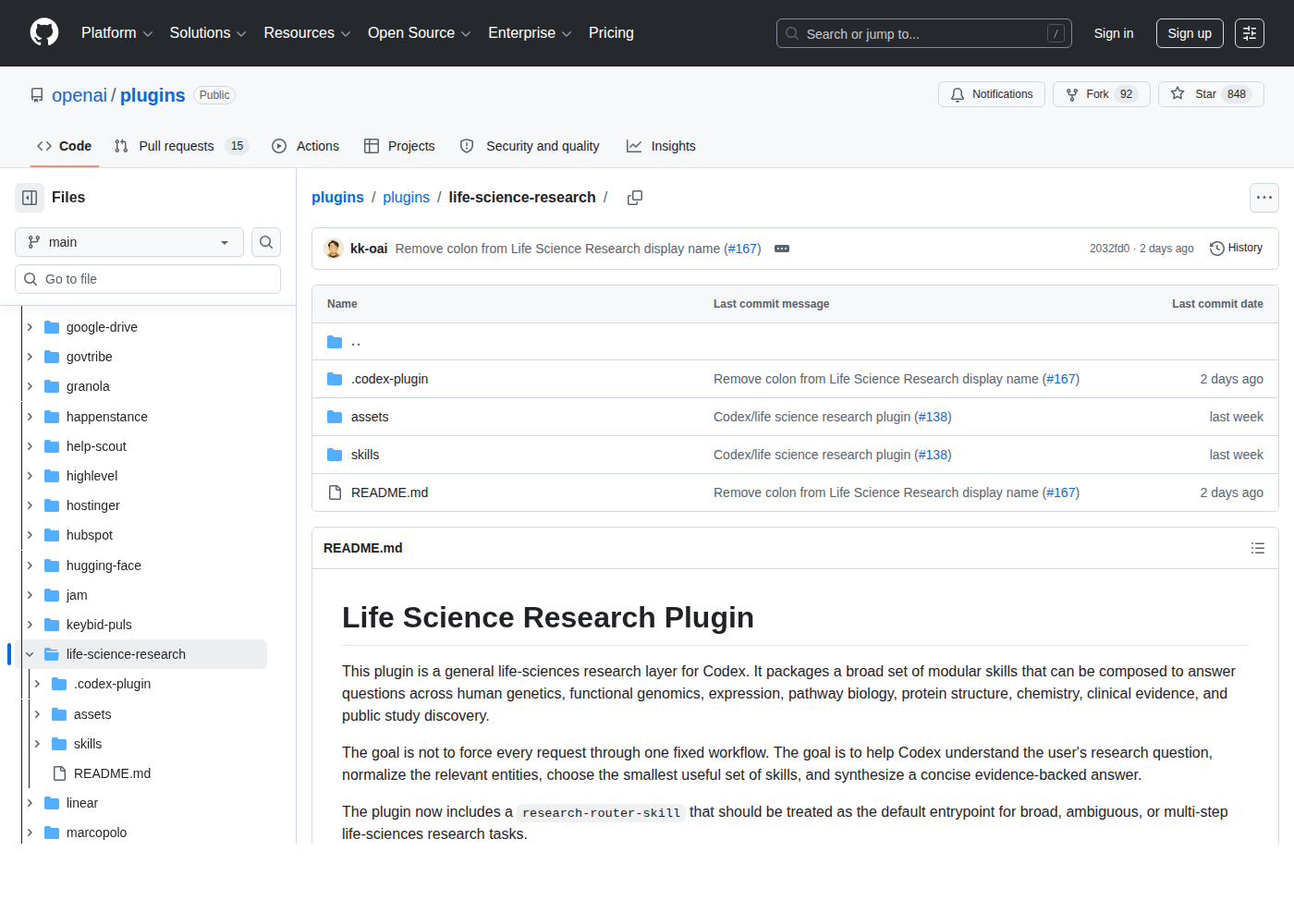
Task: Click the kk-oai avatar image
Action: tap(334, 249)
